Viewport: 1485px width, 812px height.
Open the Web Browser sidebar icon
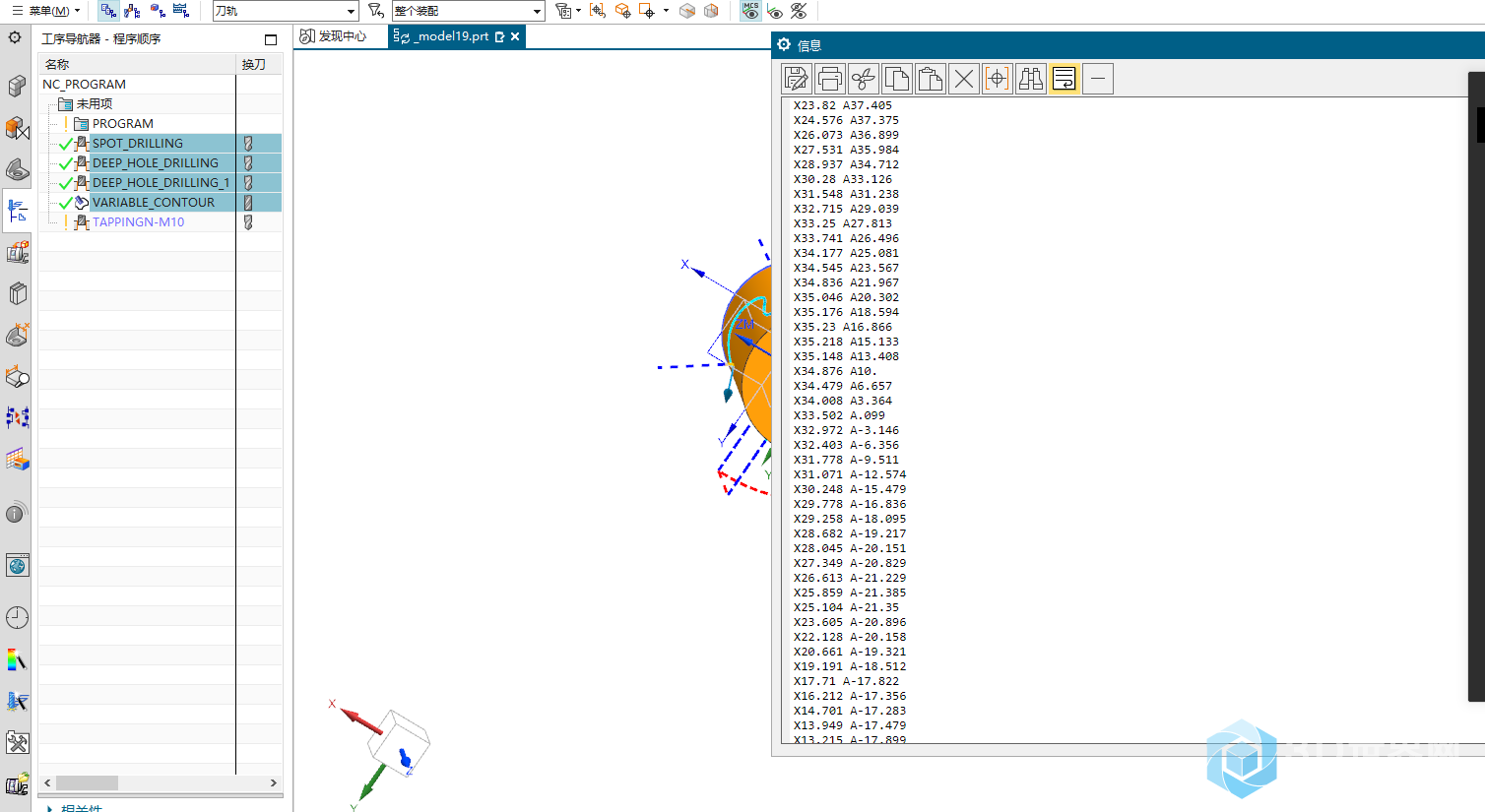(x=17, y=565)
